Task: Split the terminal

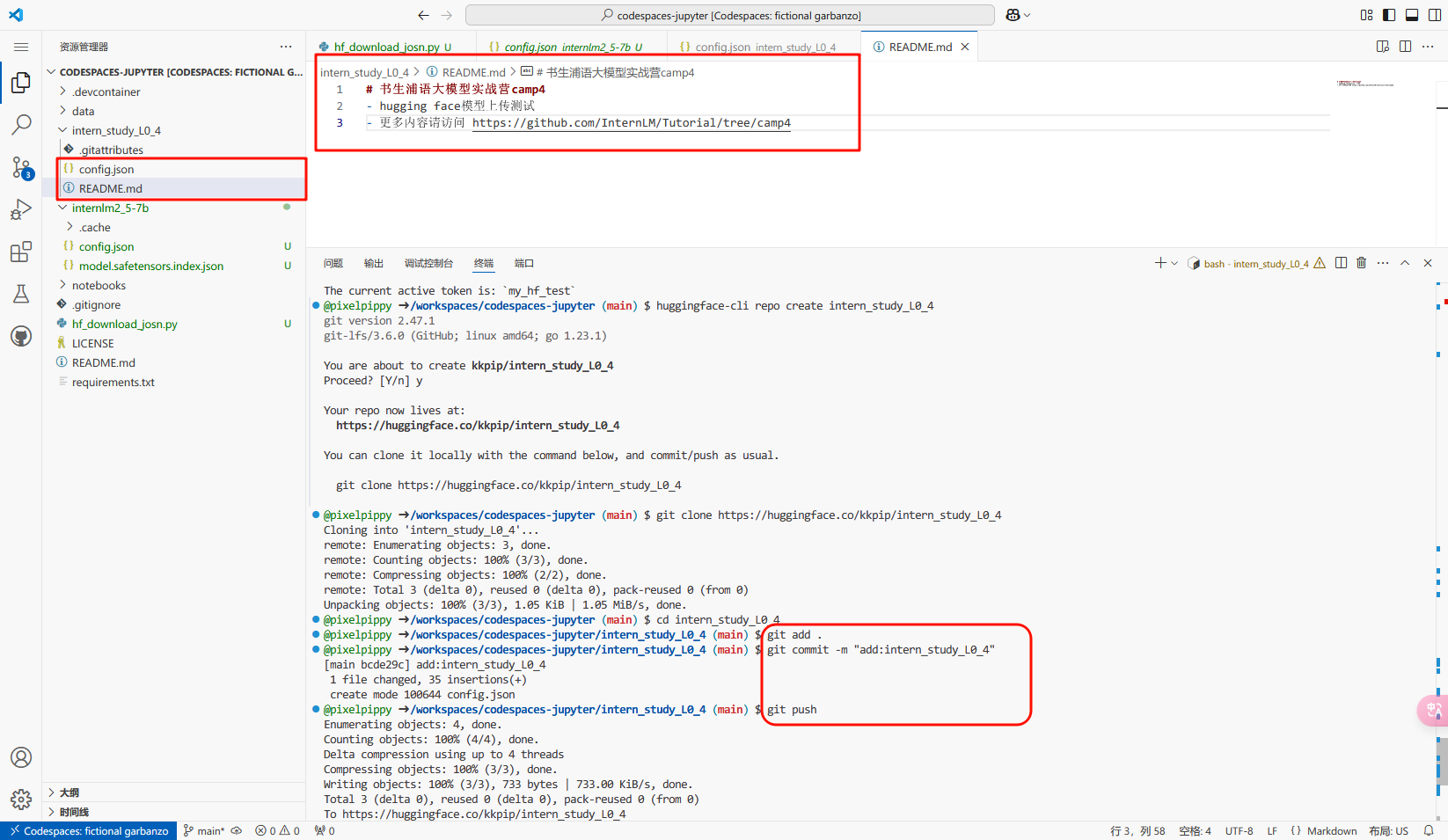Action: point(1341,263)
